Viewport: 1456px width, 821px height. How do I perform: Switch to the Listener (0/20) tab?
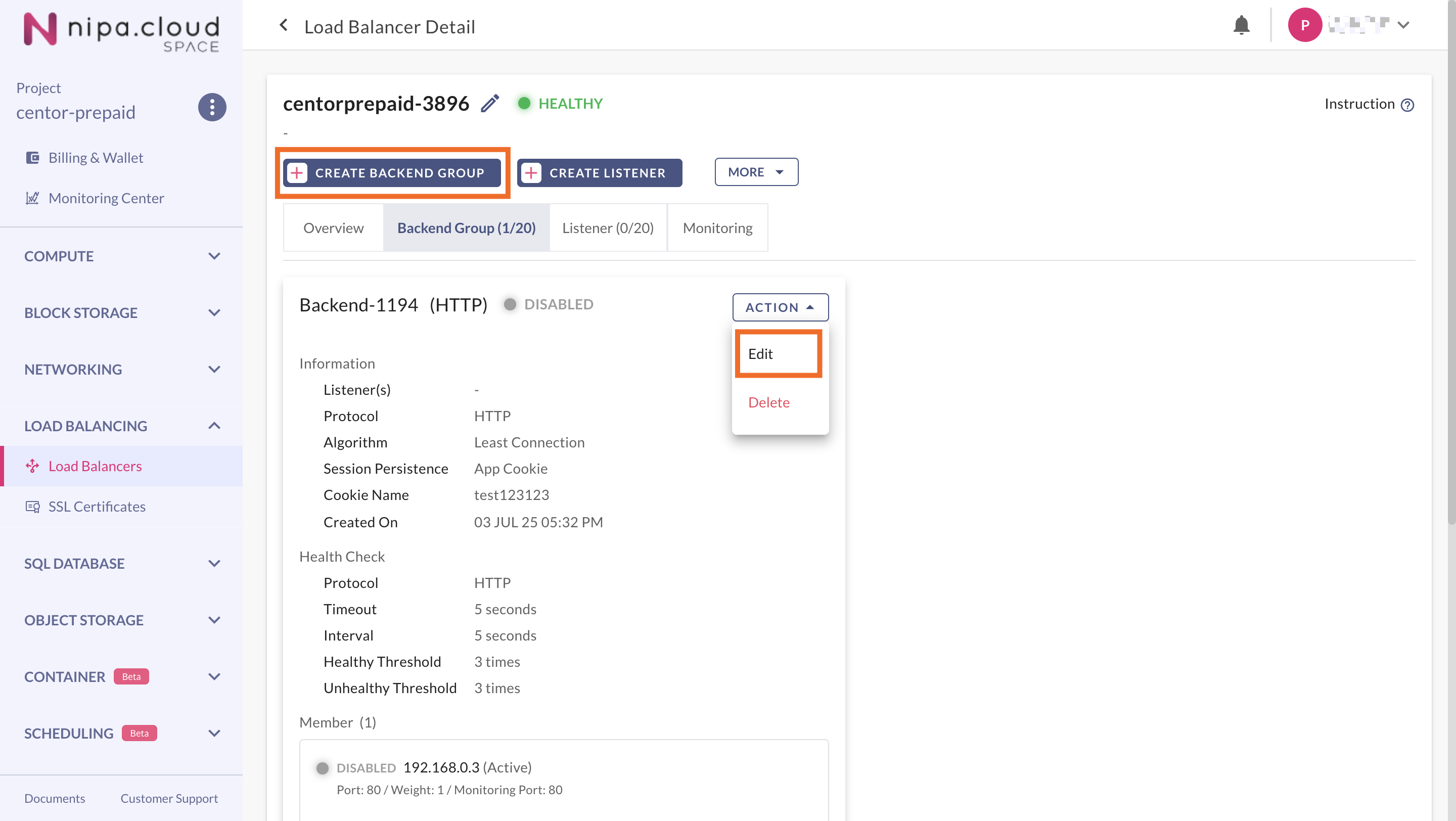tap(608, 227)
